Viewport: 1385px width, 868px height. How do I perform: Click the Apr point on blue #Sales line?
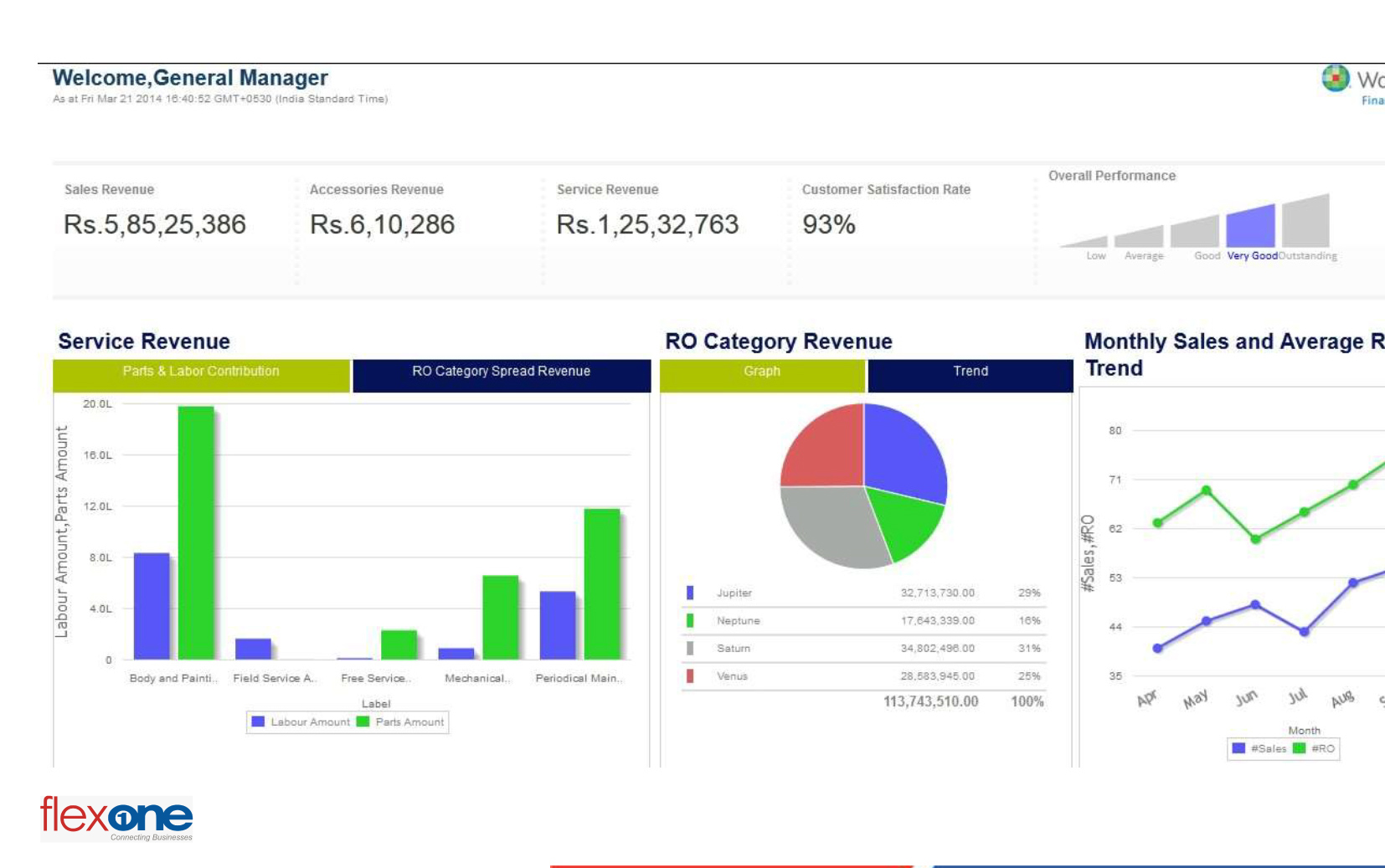point(1157,649)
